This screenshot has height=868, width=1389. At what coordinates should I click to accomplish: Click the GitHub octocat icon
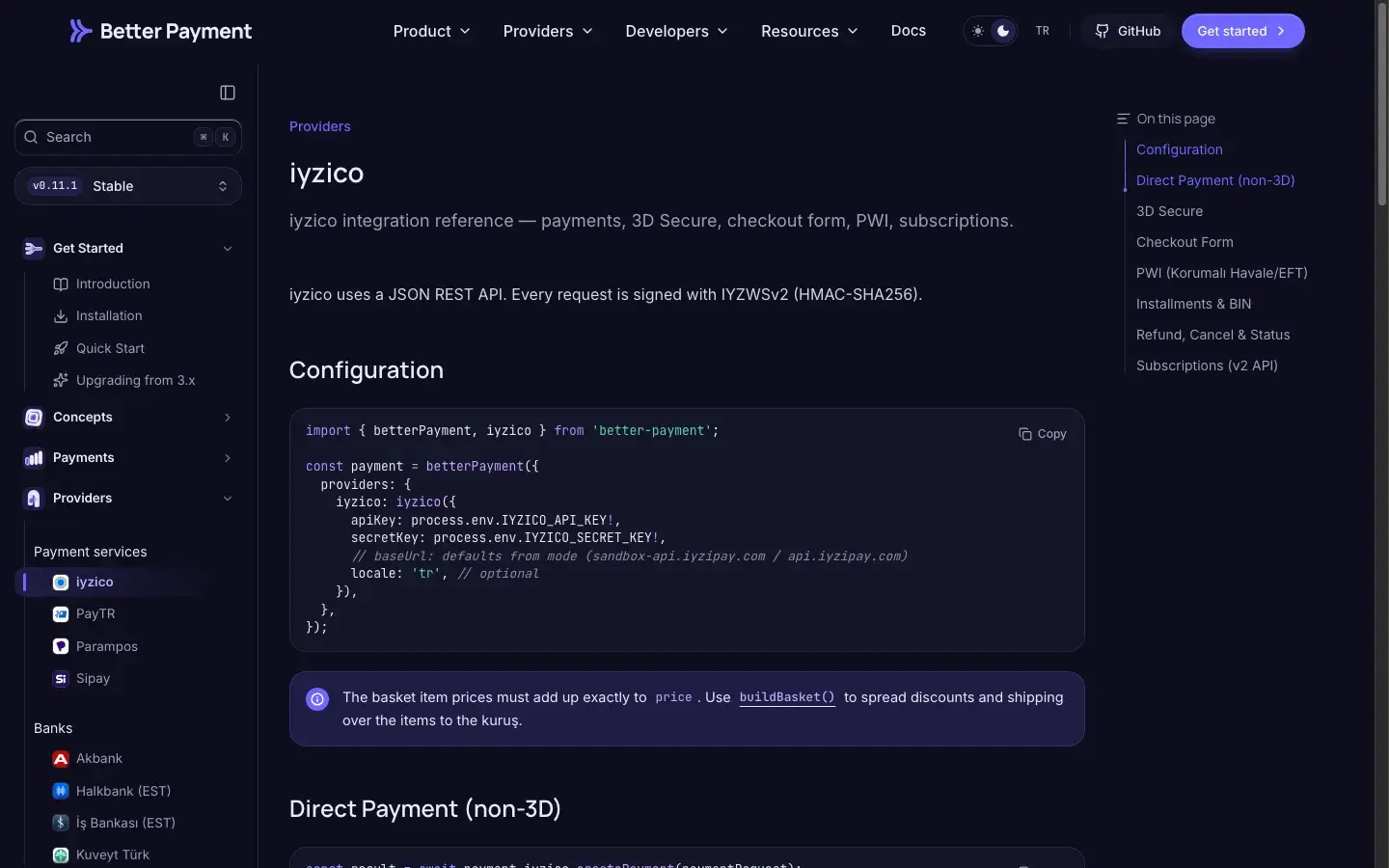click(x=1102, y=31)
